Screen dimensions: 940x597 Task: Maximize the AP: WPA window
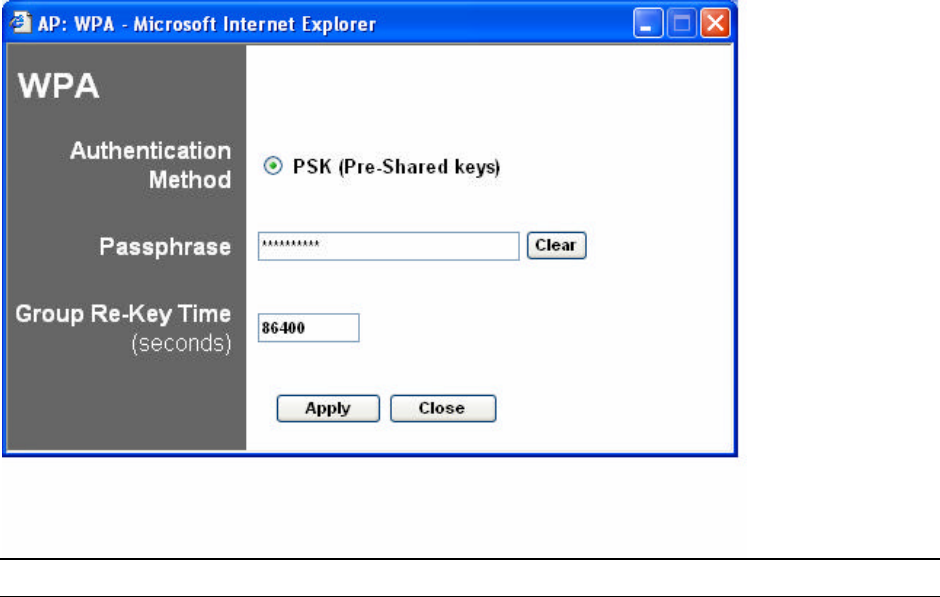pyautogui.click(x=682, y=23)
